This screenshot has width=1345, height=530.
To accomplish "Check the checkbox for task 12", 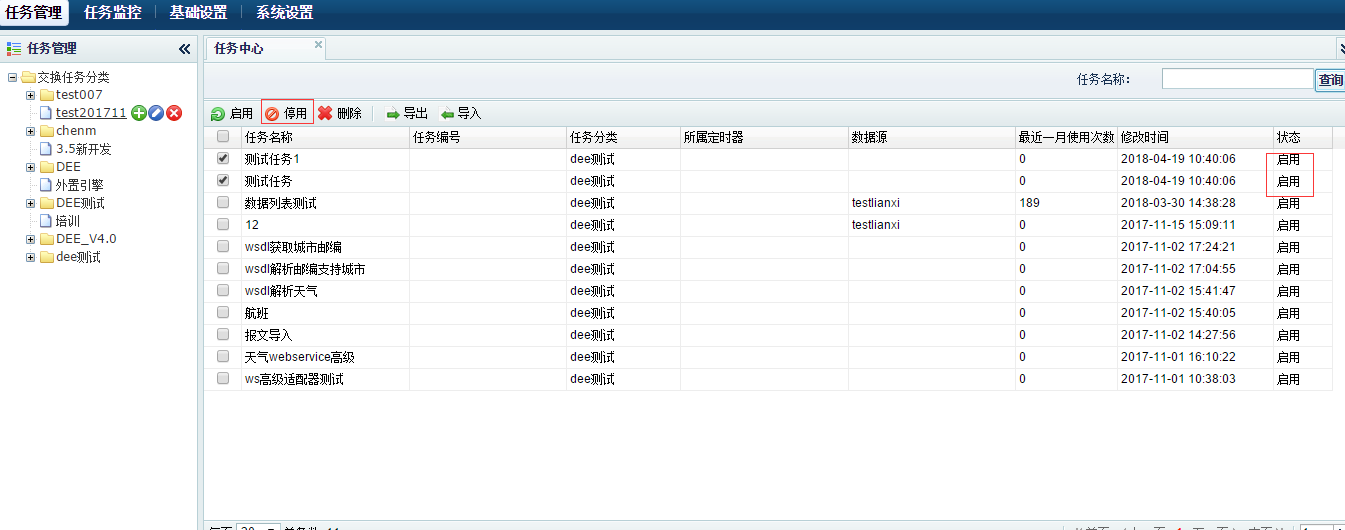I will [223, 224].
